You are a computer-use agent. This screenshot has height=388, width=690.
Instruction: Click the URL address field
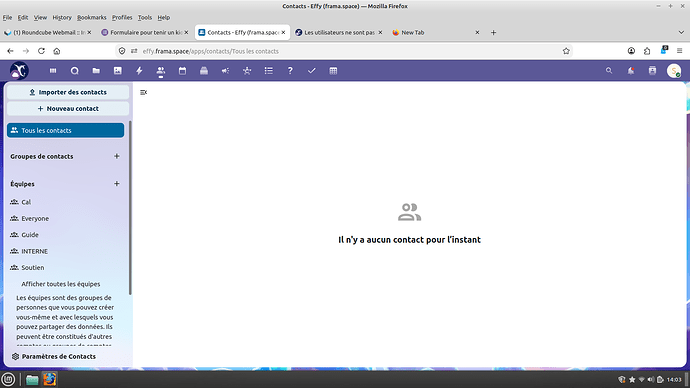[343, 51]
